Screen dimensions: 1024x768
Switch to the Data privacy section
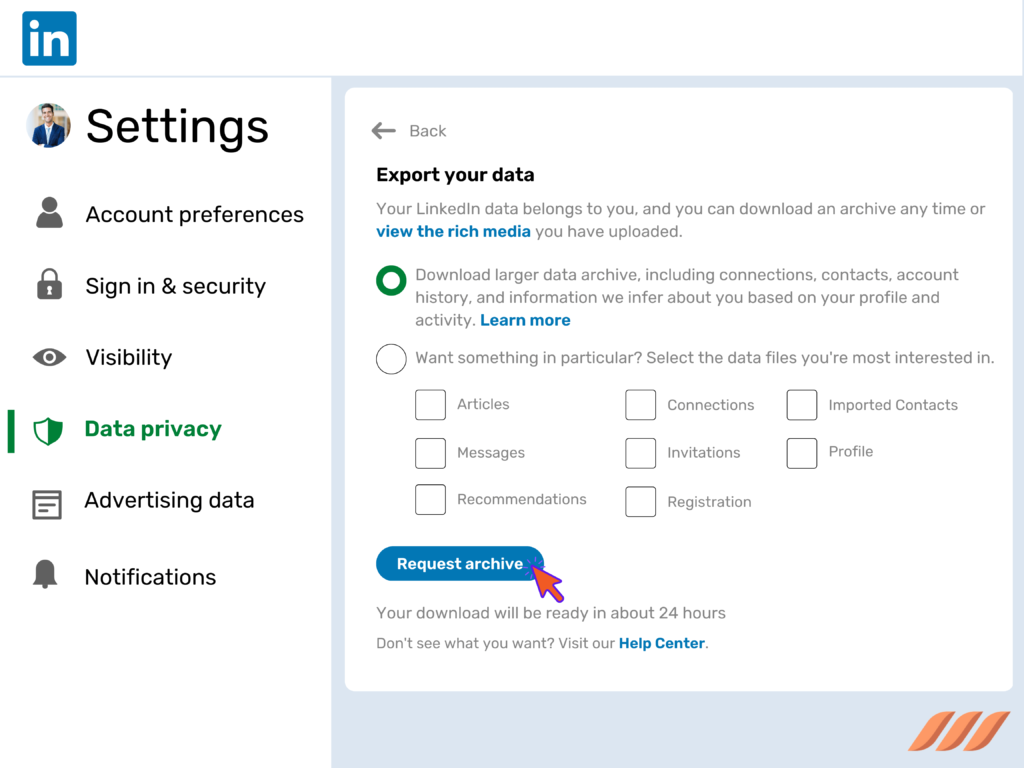tap(152, 428)
